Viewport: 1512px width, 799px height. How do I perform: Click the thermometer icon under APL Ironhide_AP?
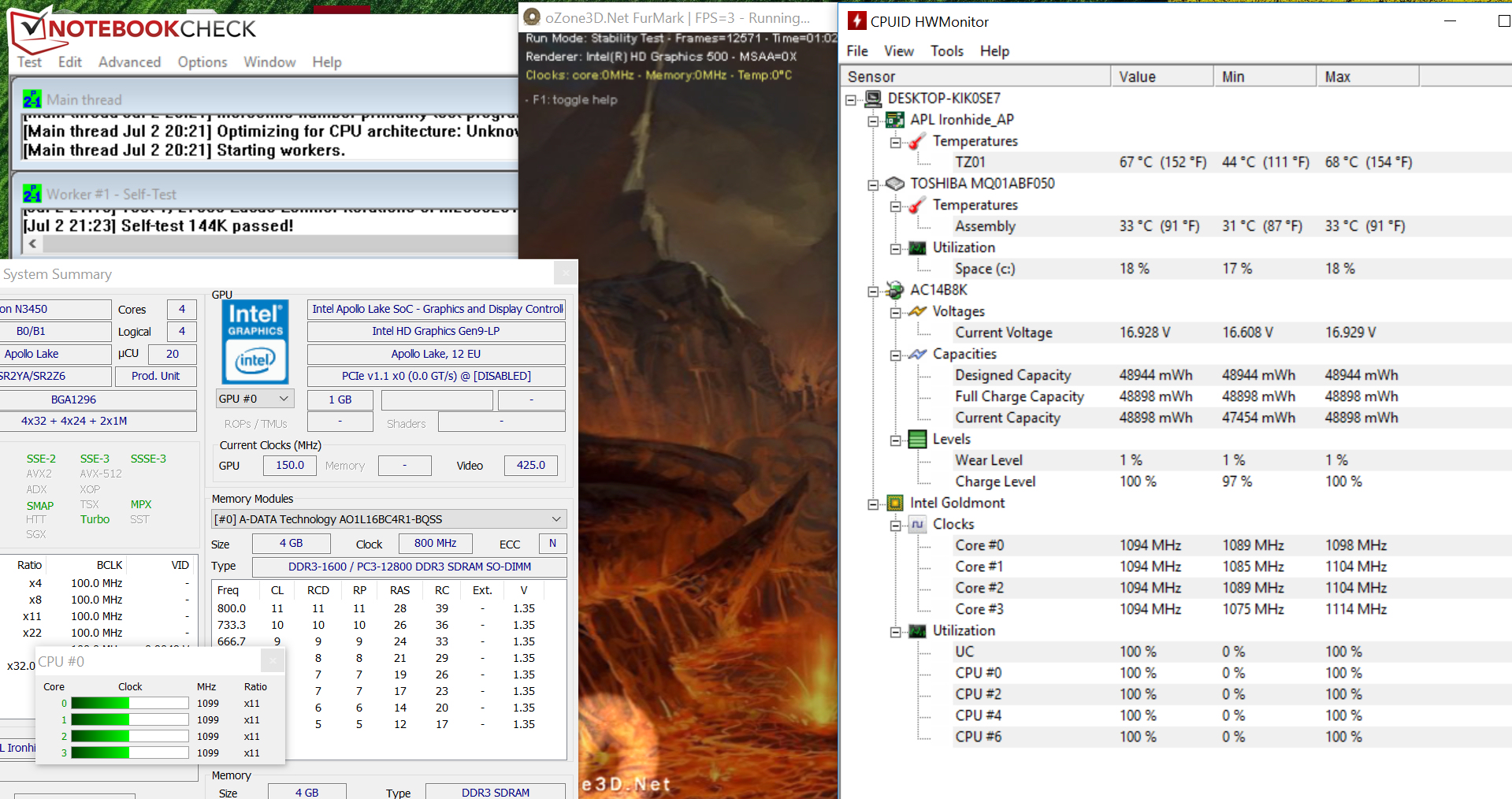point(917,141)
